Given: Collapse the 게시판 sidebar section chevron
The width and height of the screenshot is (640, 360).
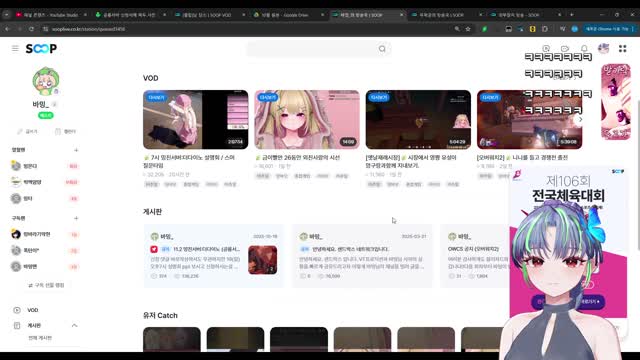Looking at the screenshot, I should [x=74, y=325].
